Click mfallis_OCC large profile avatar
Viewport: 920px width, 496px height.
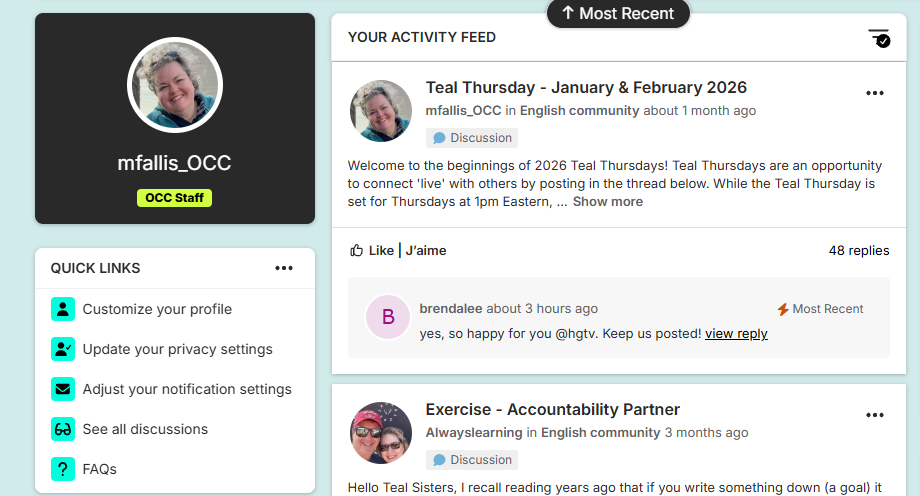point(175,86)
